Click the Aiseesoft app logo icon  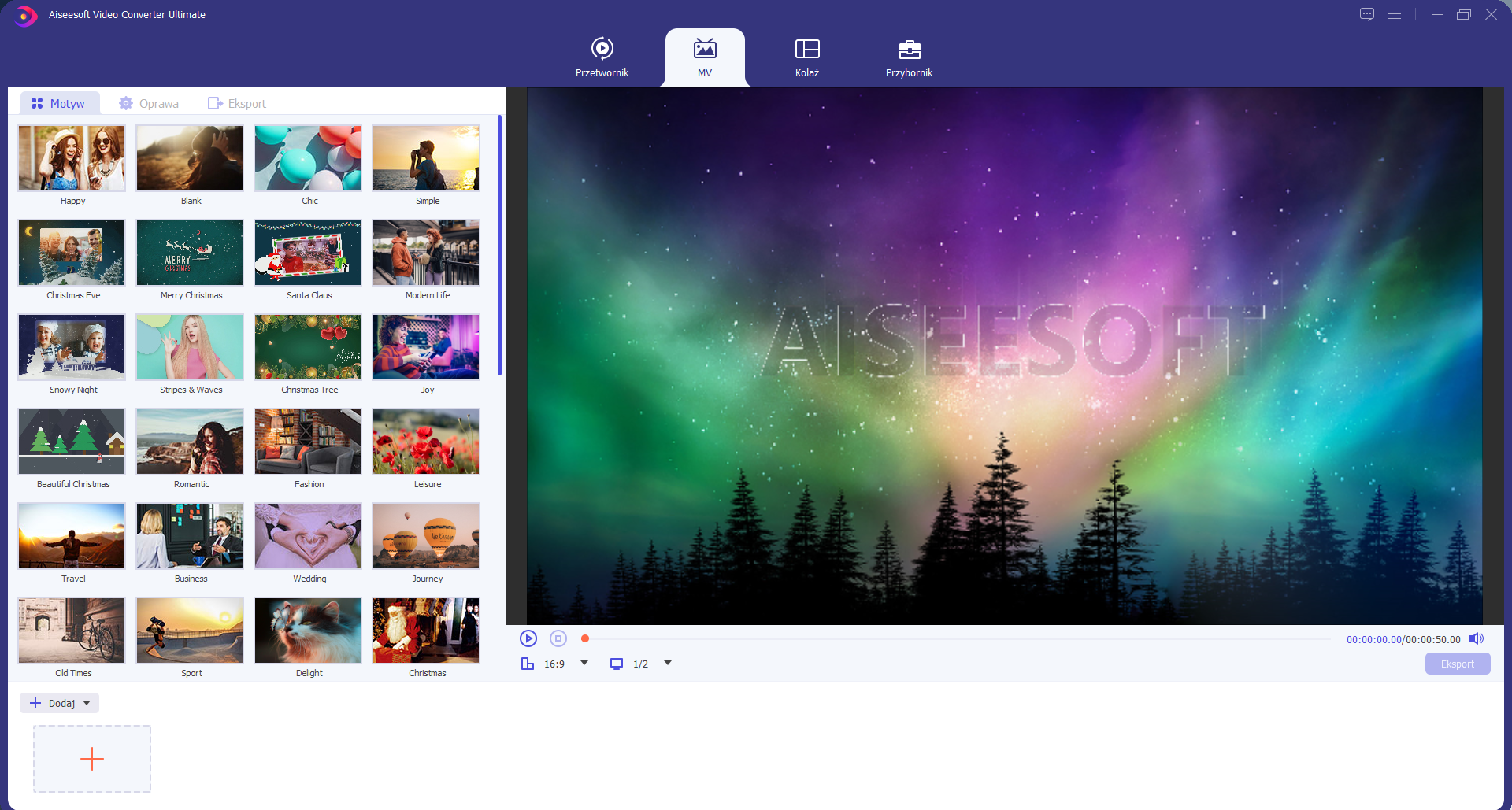tap(25, 15)
